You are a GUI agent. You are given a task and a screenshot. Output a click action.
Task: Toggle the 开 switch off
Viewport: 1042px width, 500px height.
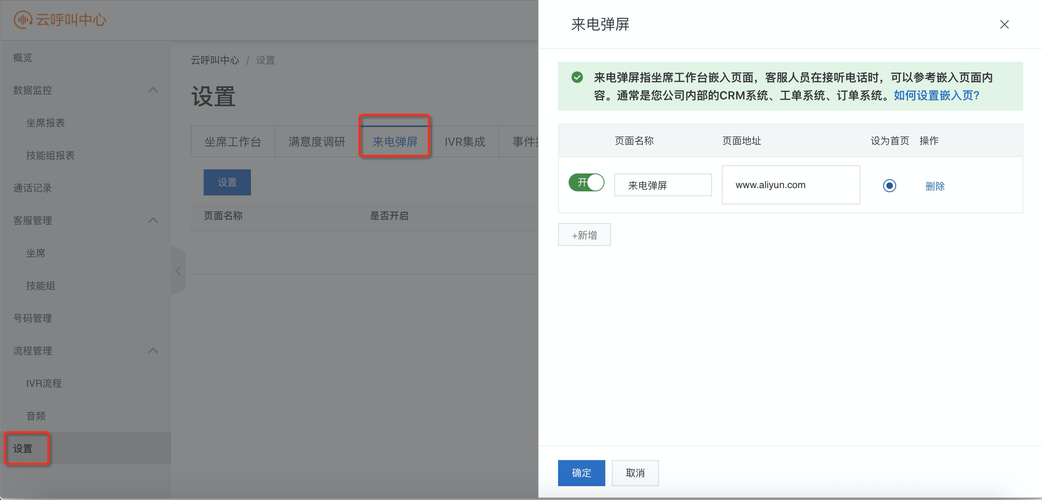(586, 182)
